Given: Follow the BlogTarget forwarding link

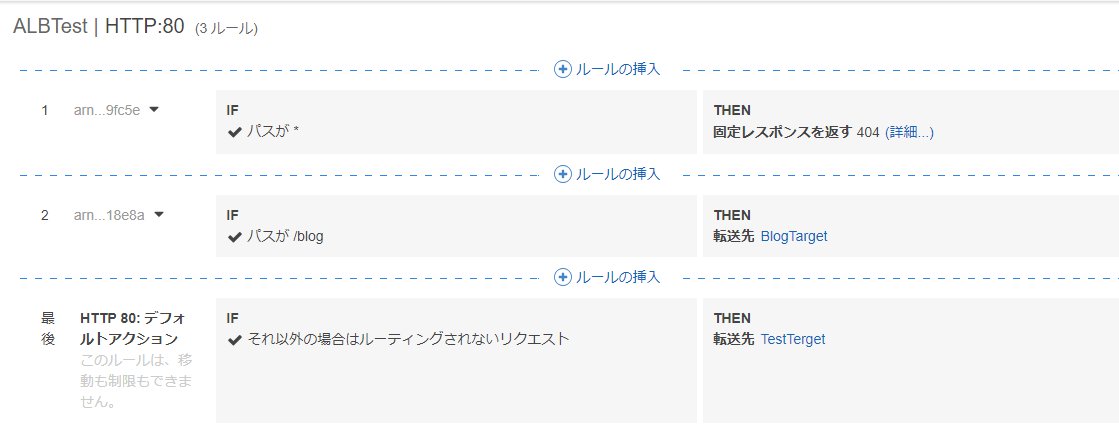Looking at the screenshot, I should coord(794,237).
